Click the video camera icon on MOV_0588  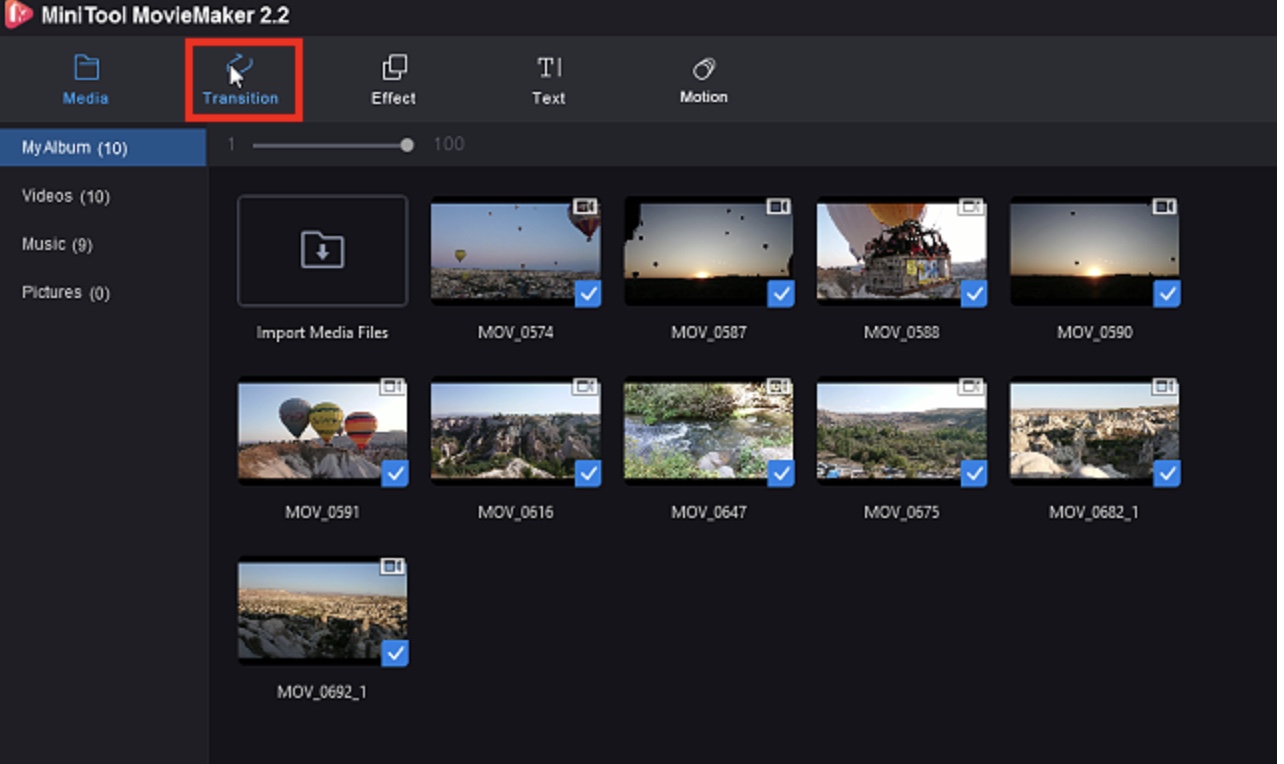pos(971,206)
